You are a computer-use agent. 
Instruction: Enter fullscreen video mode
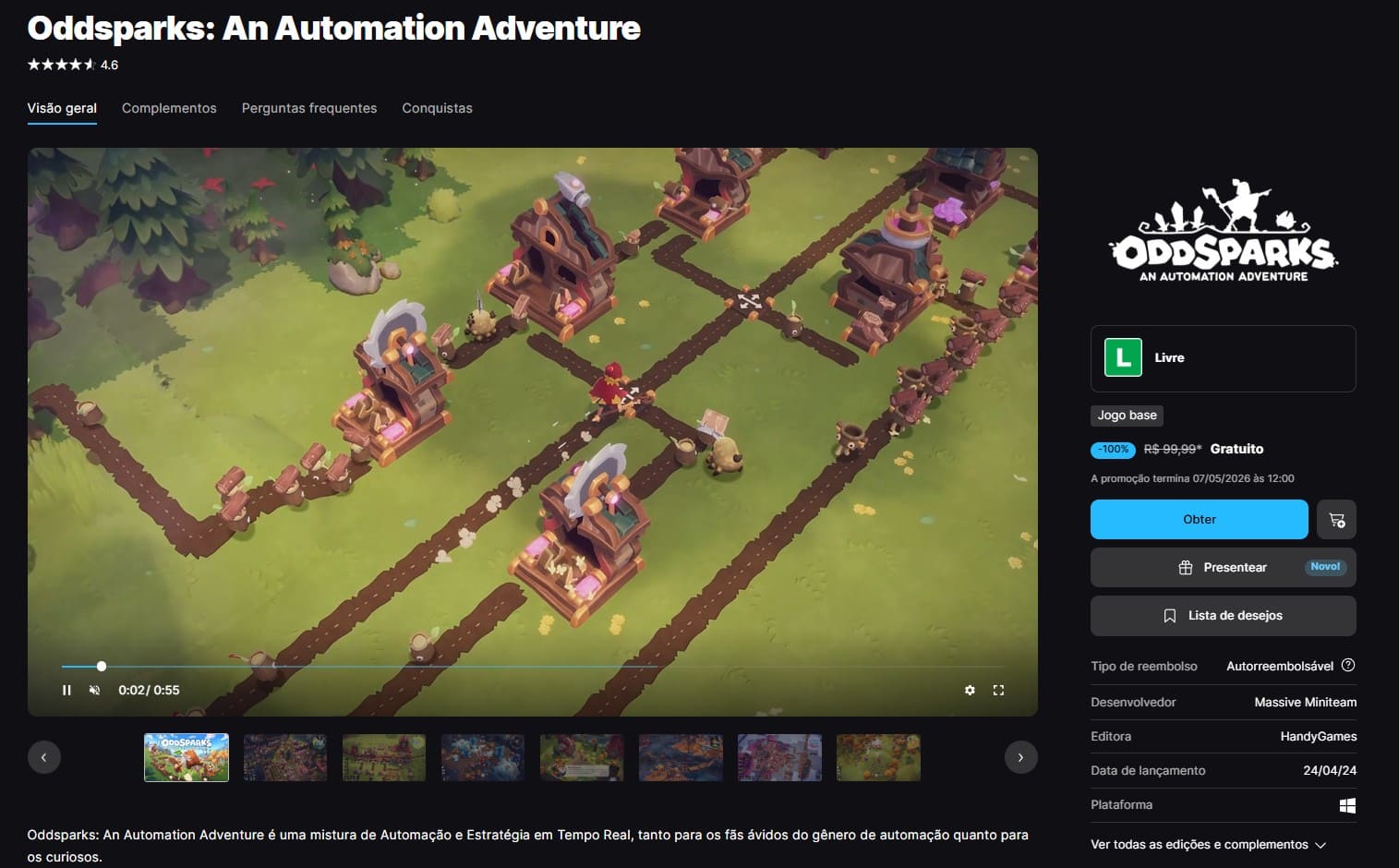point(998,690)
